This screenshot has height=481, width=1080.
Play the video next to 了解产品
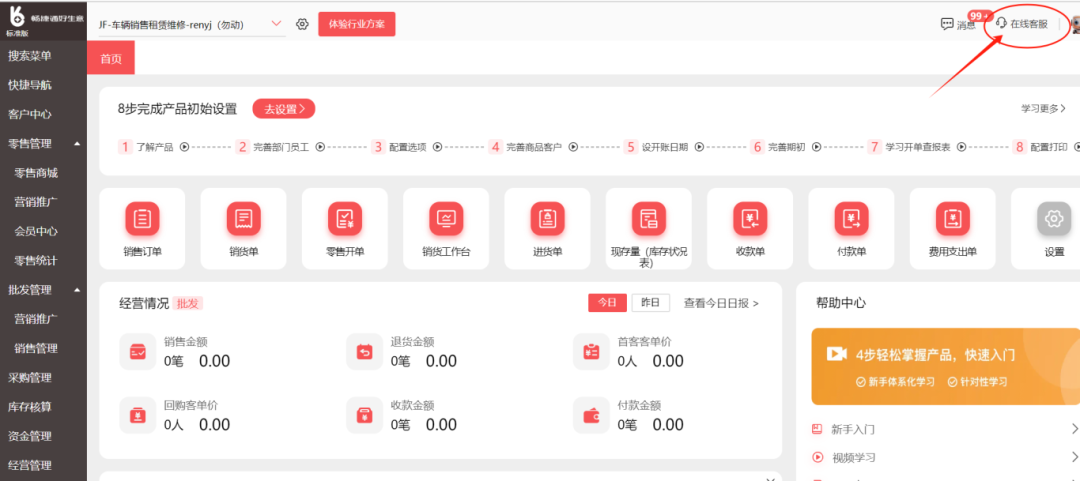pos(184,147)
